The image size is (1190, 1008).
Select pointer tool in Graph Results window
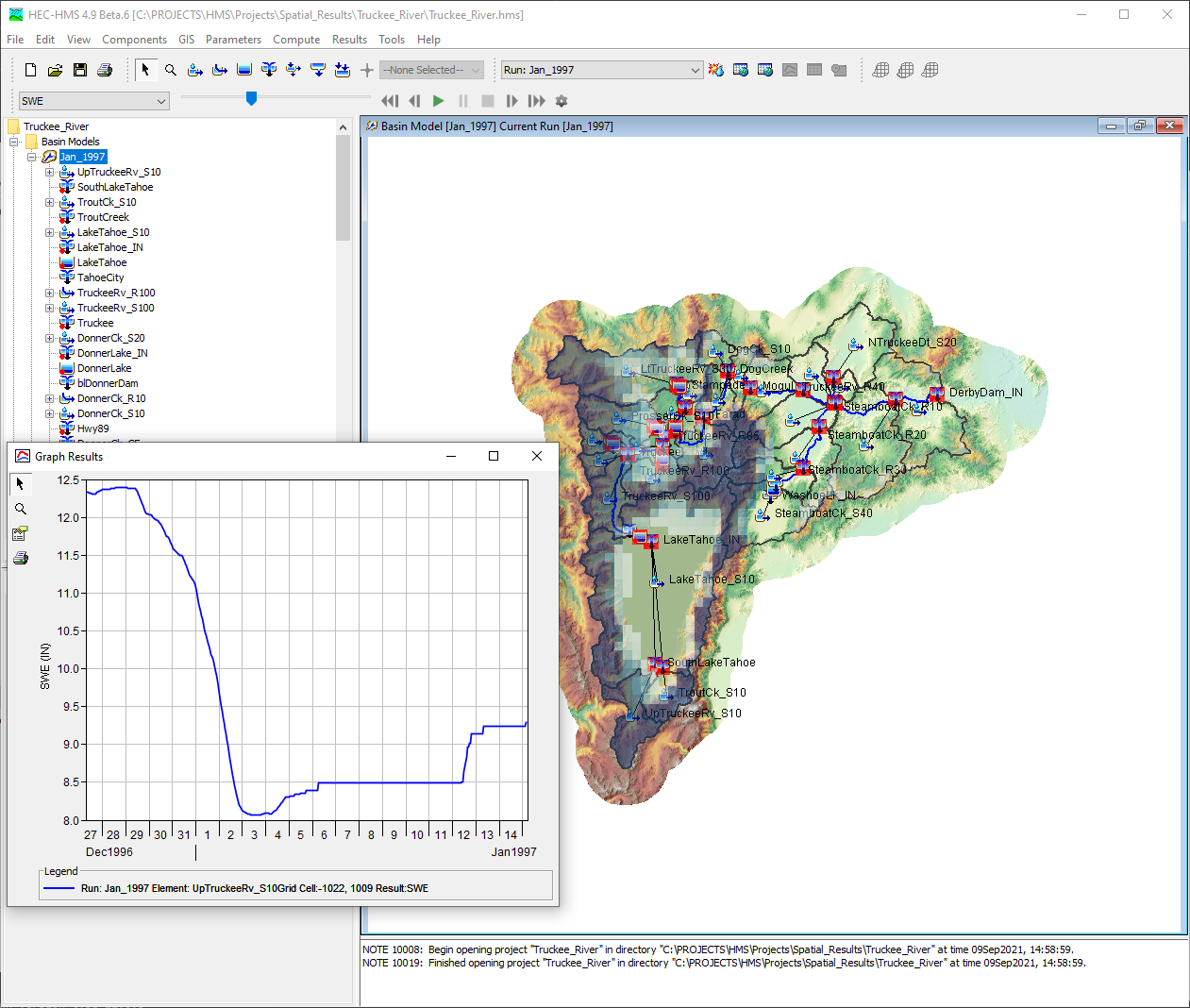pos(21,484)
